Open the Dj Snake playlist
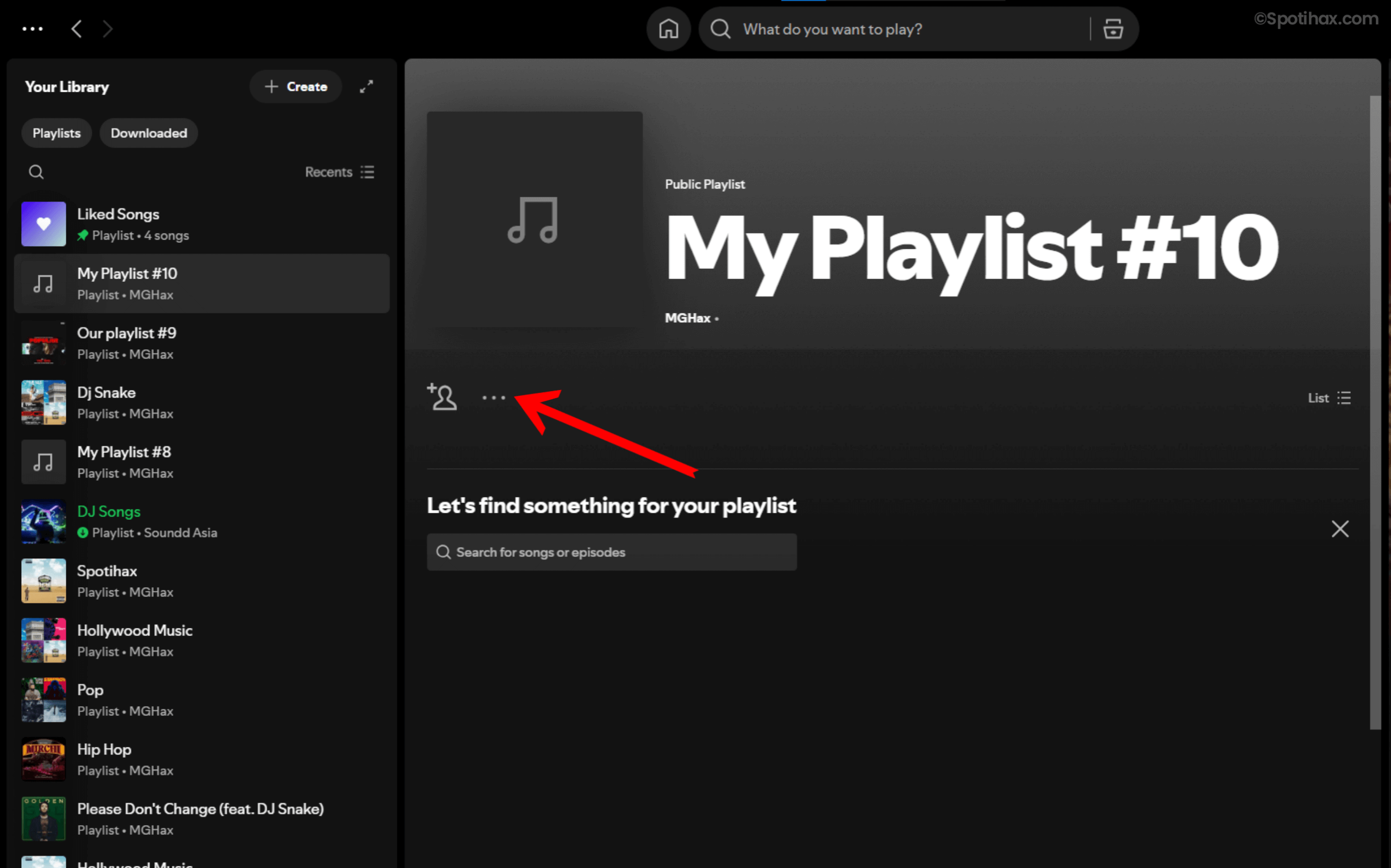 pyautogui.click(x=202, y=402)
